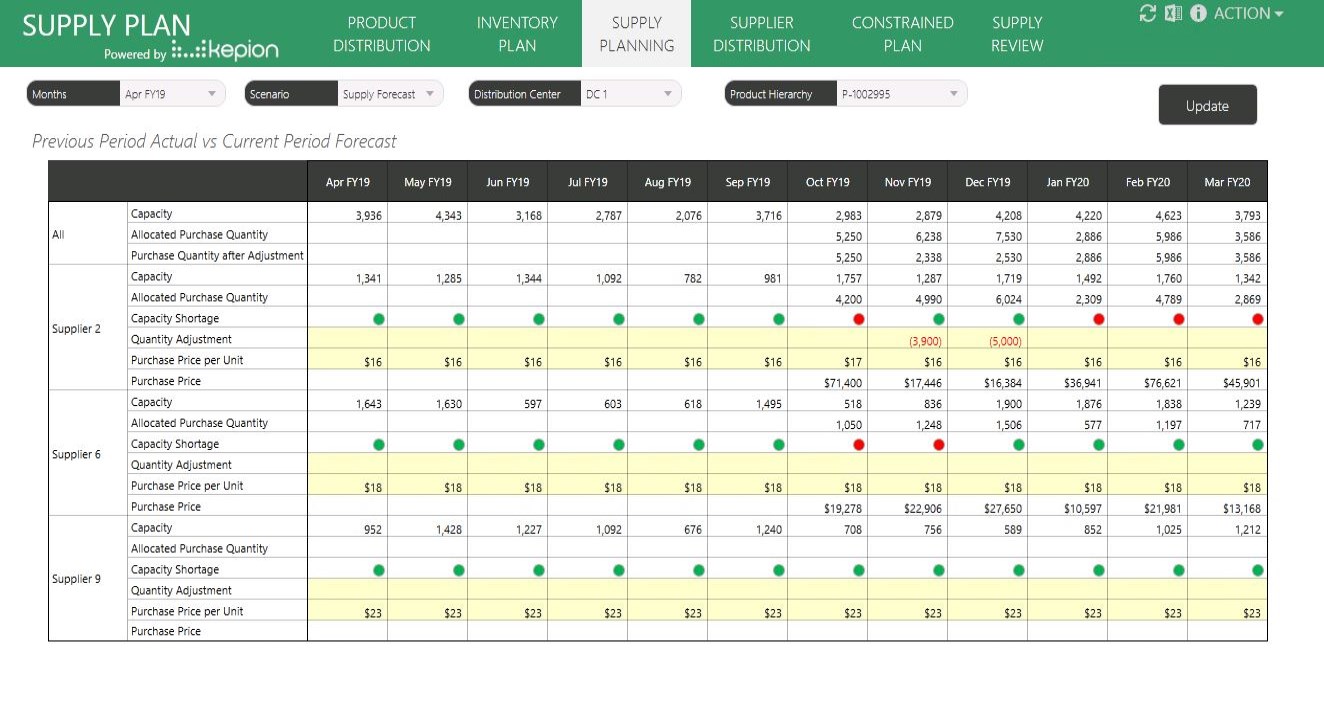Switch to the Product Distribution tab
The width and height of the screenshot is (1324, 720).
pyautogui.click(x=381, y=34)
